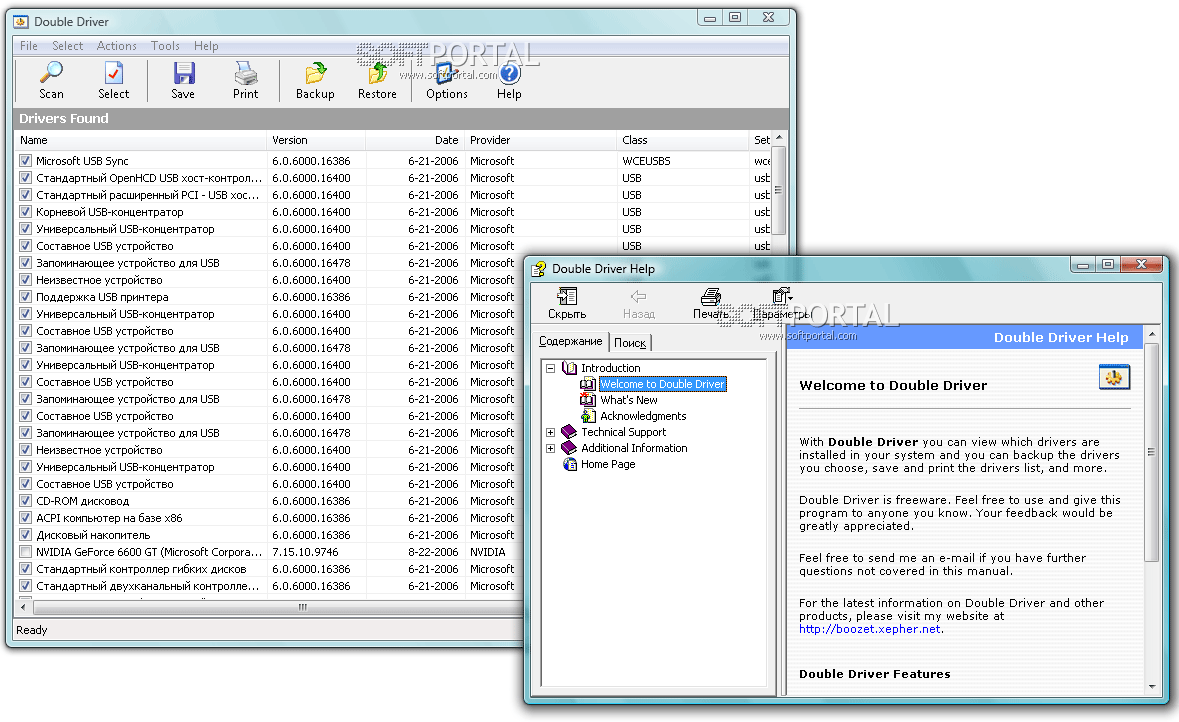
Task: Open the boozet.xepher.net link
Action: 870,629
